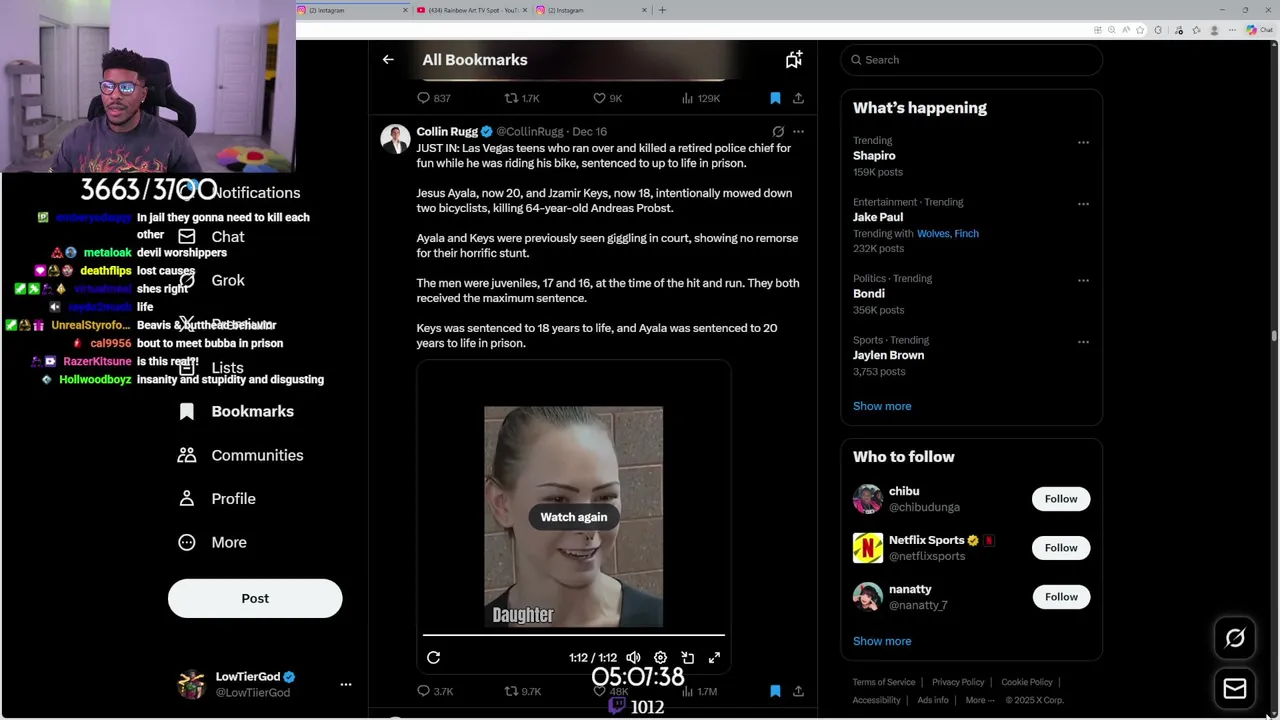Repost Collin Rugg's post with 9.7K reposts
Image resolution: width=1280 pixels, height=720 pixels.
tap(523, 691)
